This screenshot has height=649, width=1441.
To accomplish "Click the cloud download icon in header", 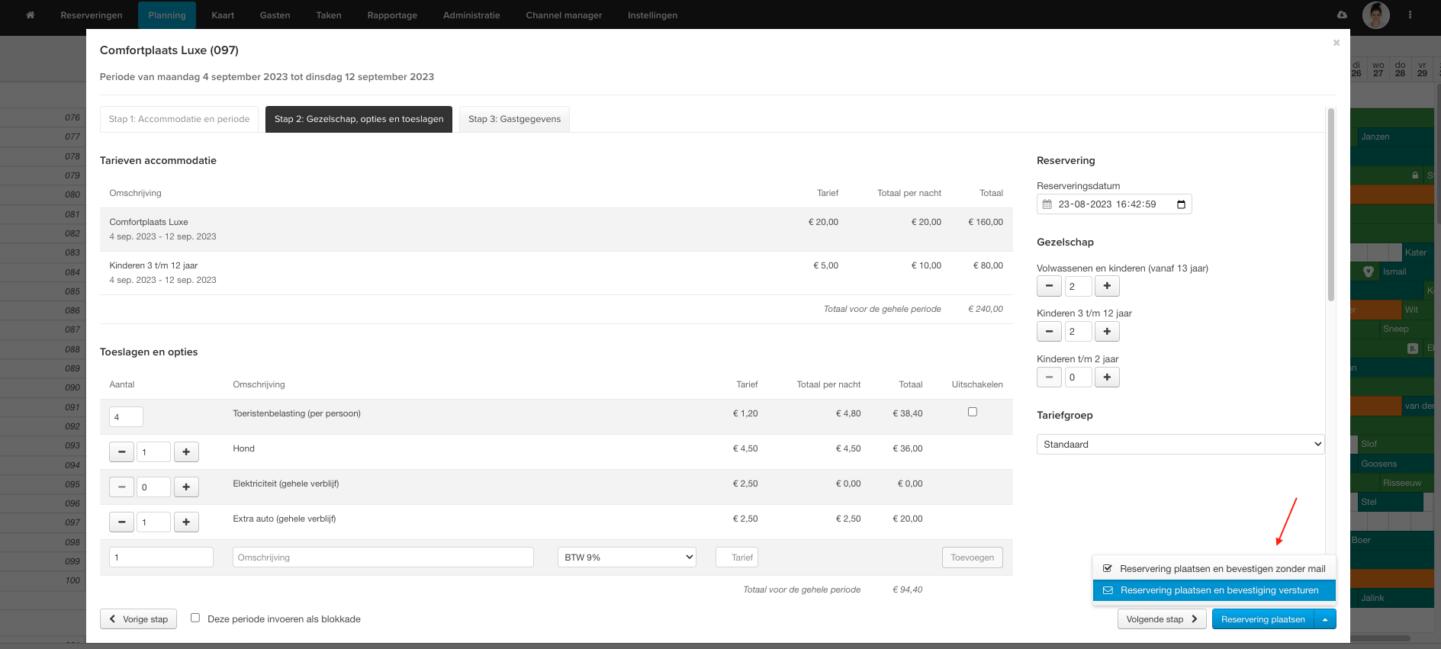I will pyautogui.click(x=1342, y=15).
